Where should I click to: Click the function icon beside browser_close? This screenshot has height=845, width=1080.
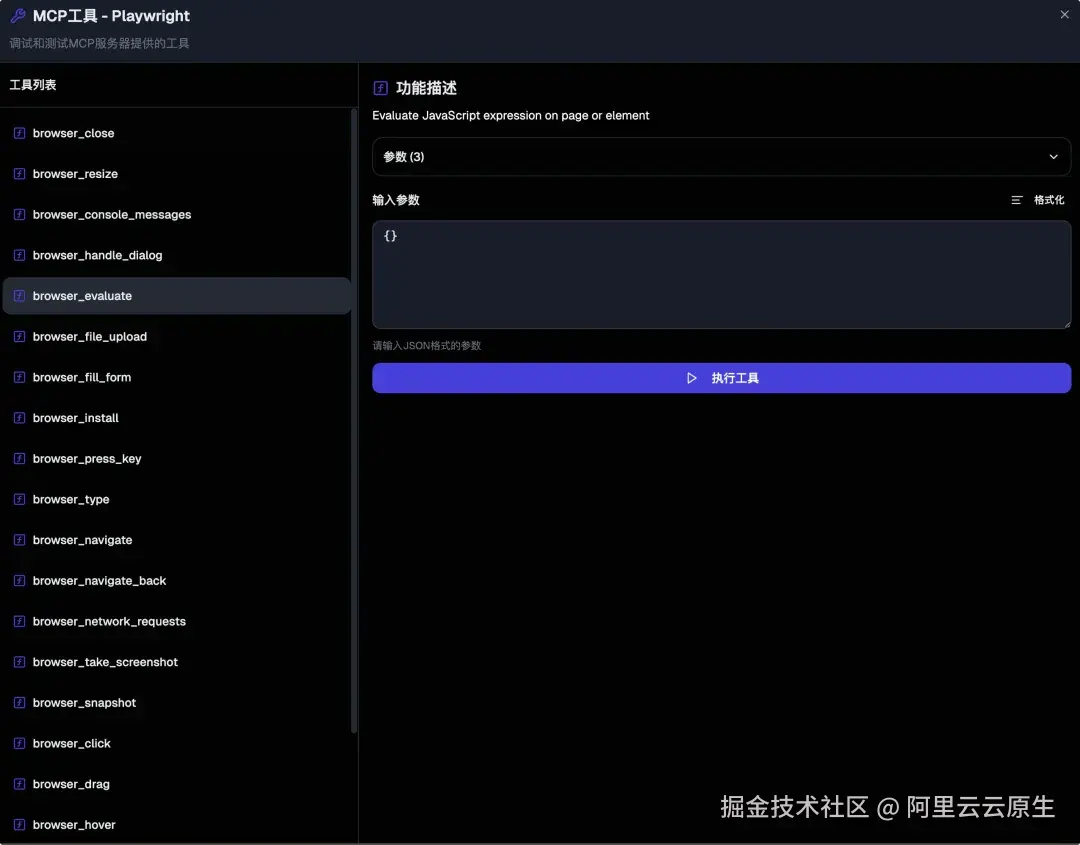click(x=20, y=132)
